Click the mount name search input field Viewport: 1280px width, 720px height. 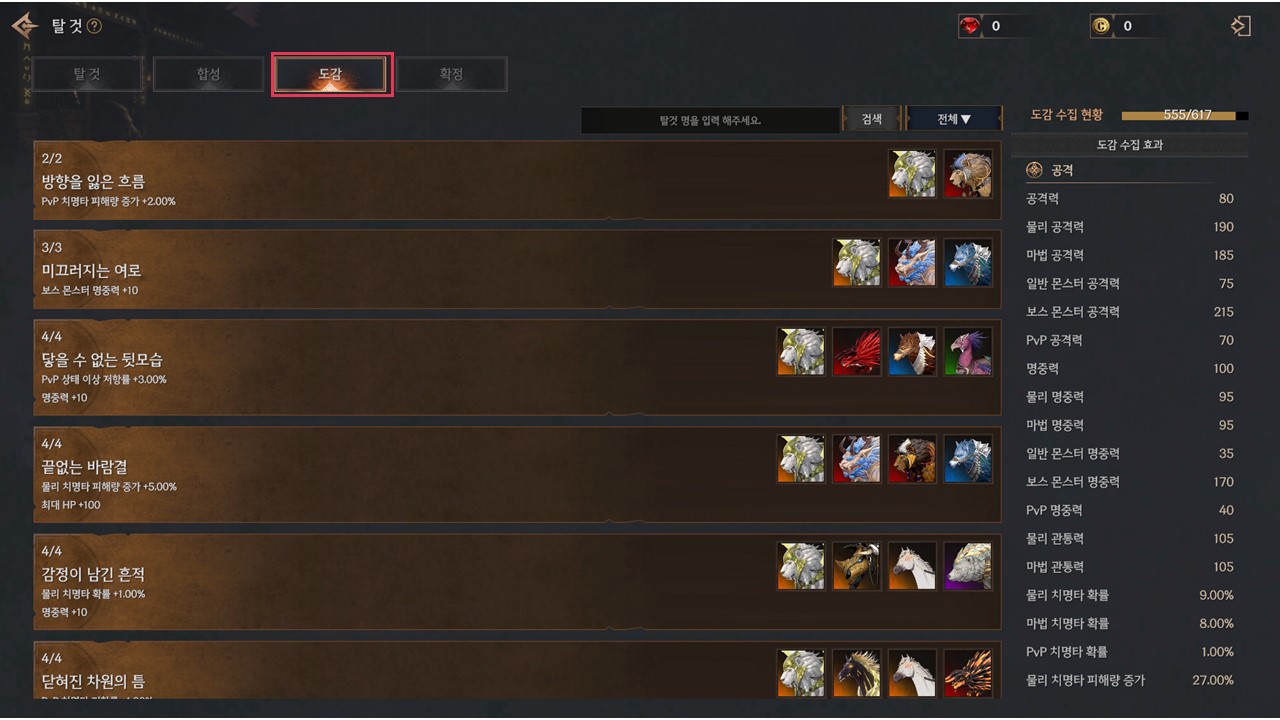pos(710,120)
